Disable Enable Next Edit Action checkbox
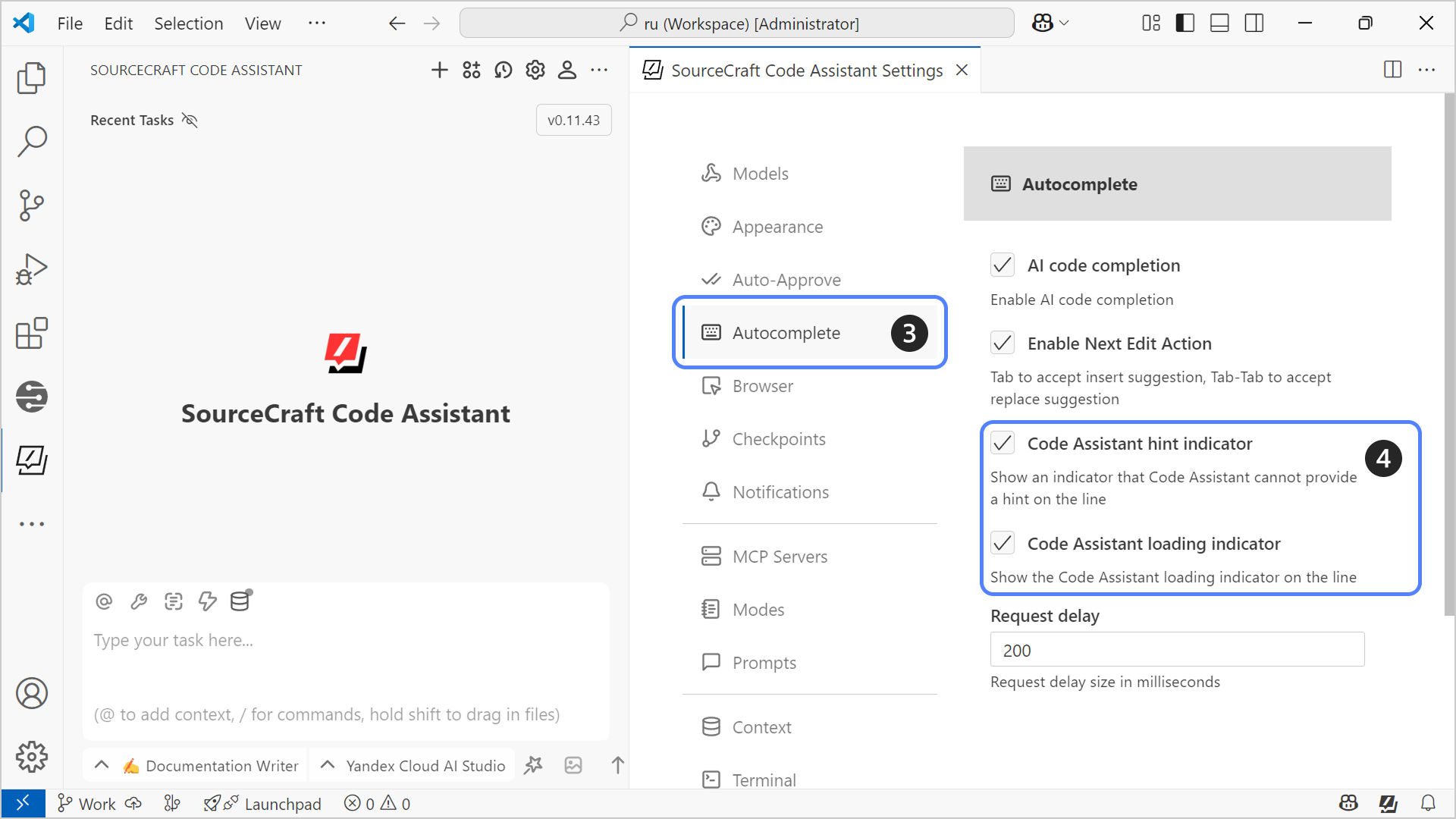The height and width of the screenshot is (819, 1456). (1003, 344)
